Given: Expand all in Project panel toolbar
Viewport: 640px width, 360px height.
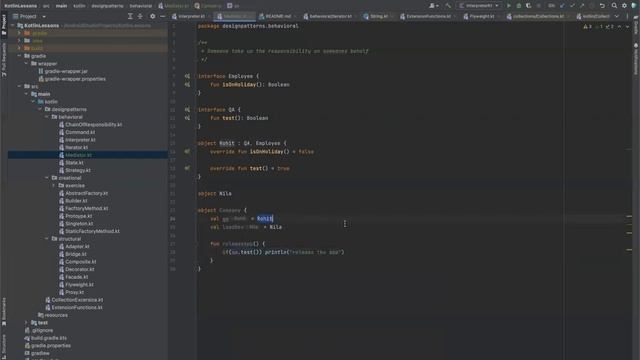Looking at the screenshot, I should click(130, 16).
